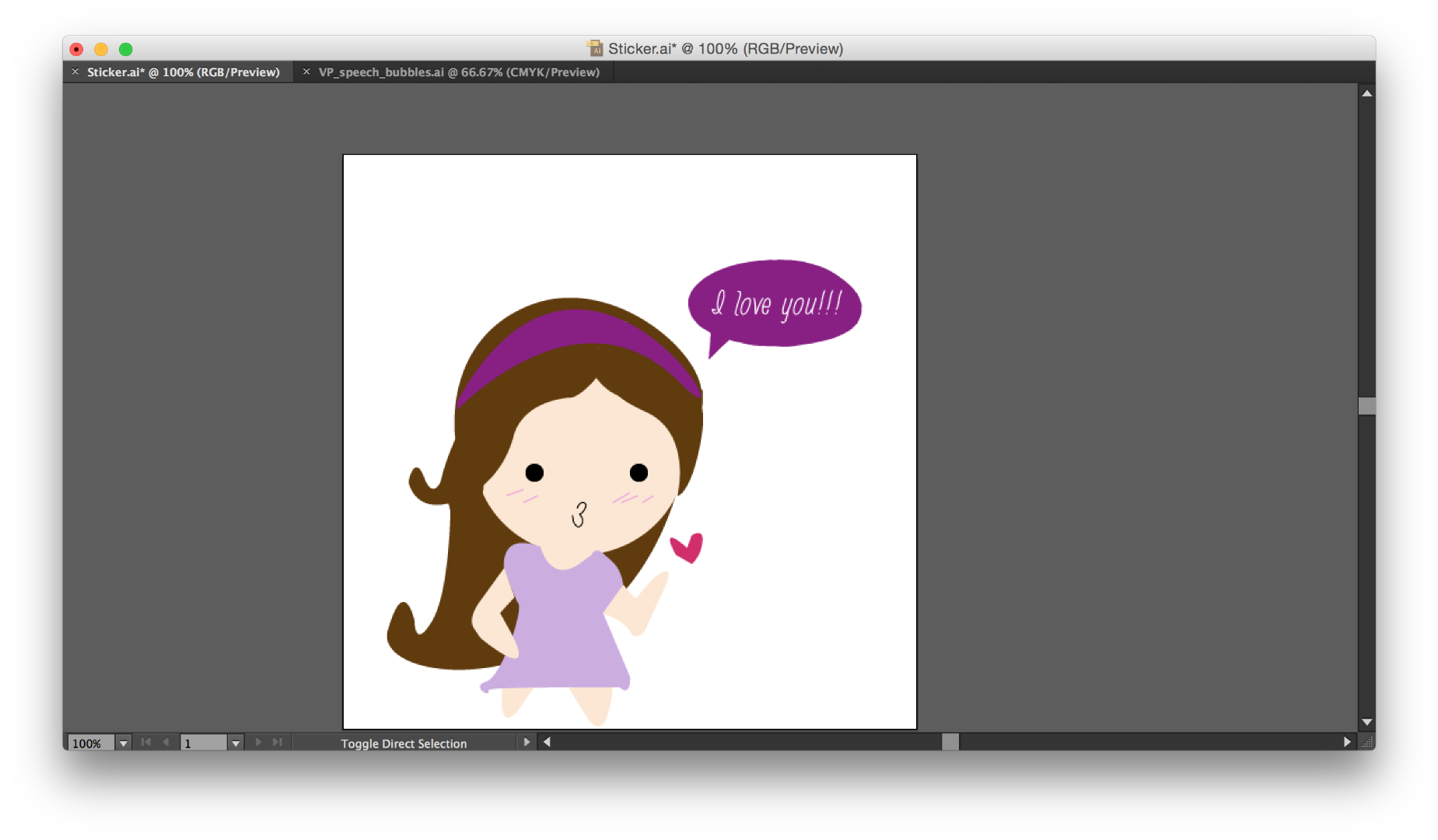Go to the next artboard
Viewport: 1438px width, 840px height.
[x=258, y=742]
